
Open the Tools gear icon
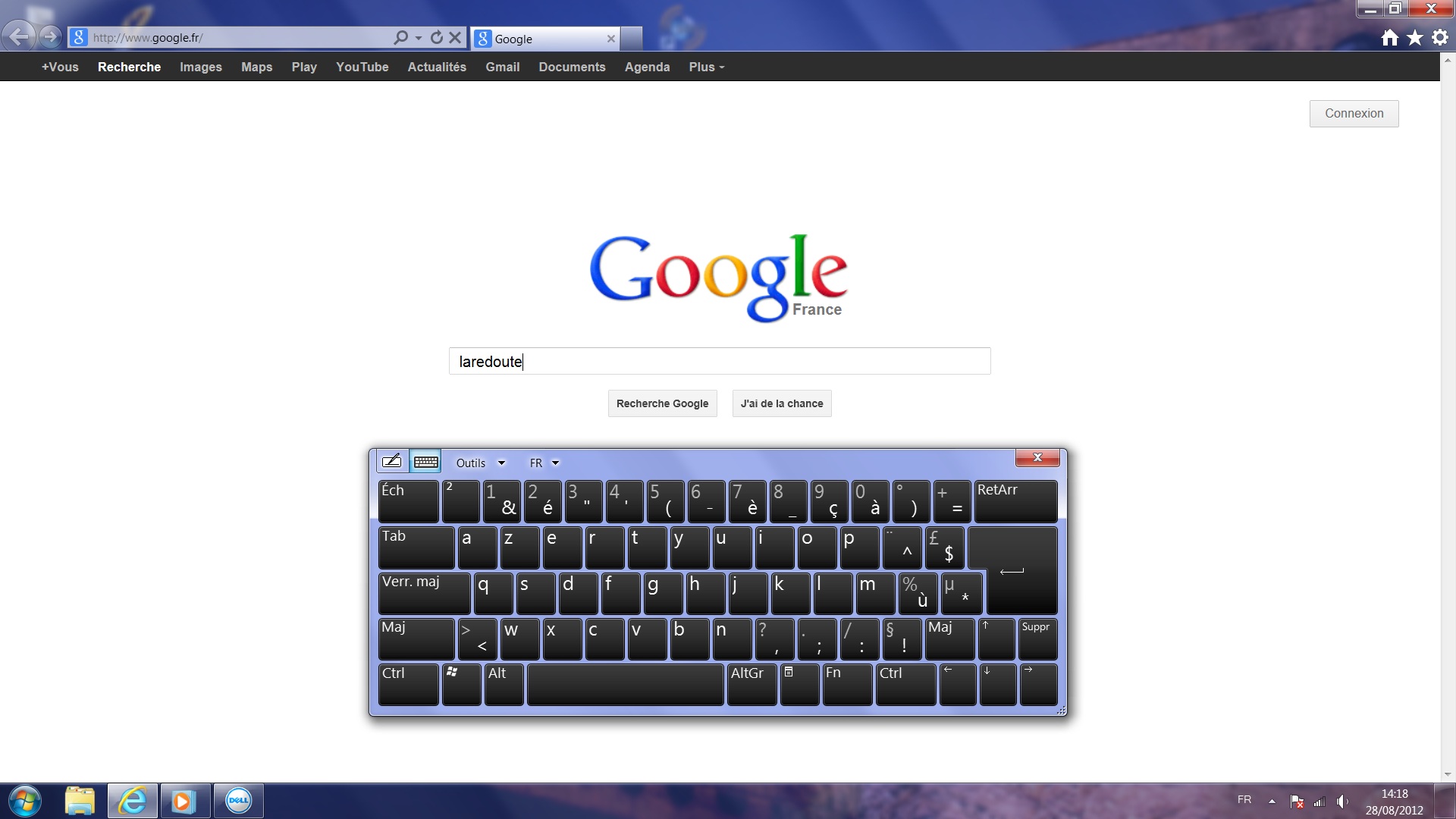tap(1440, 38)
